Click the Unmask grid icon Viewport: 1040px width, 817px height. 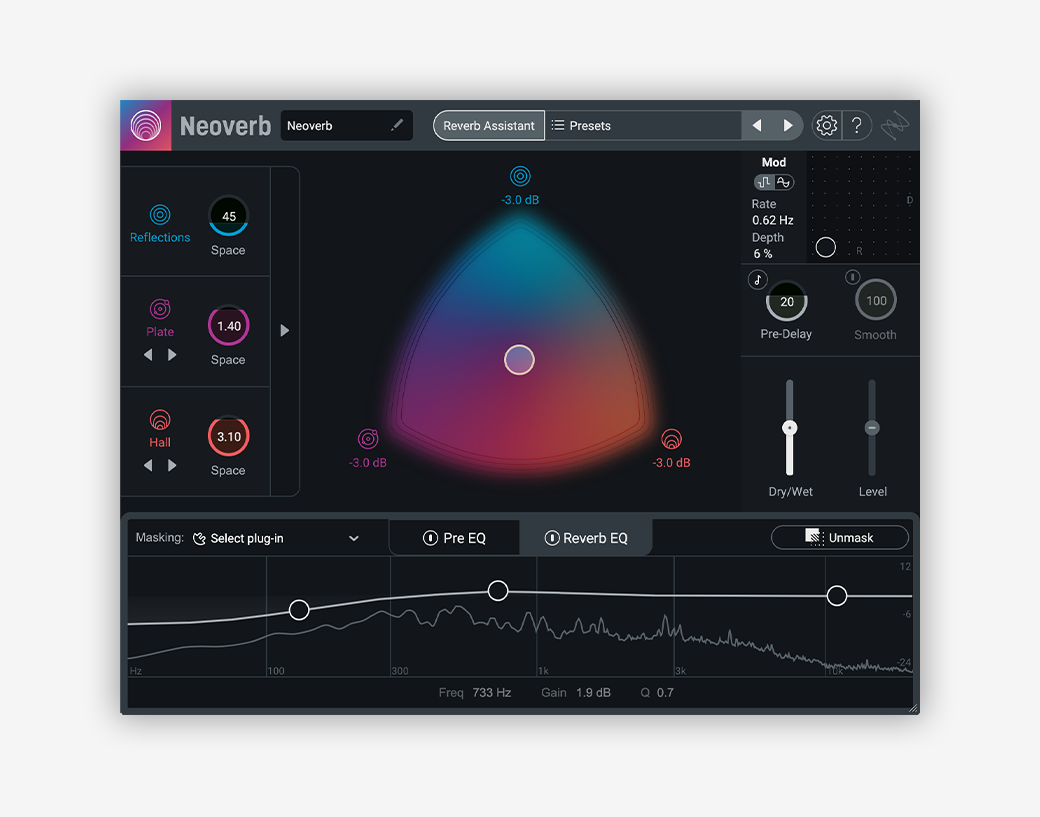(814, 537)
